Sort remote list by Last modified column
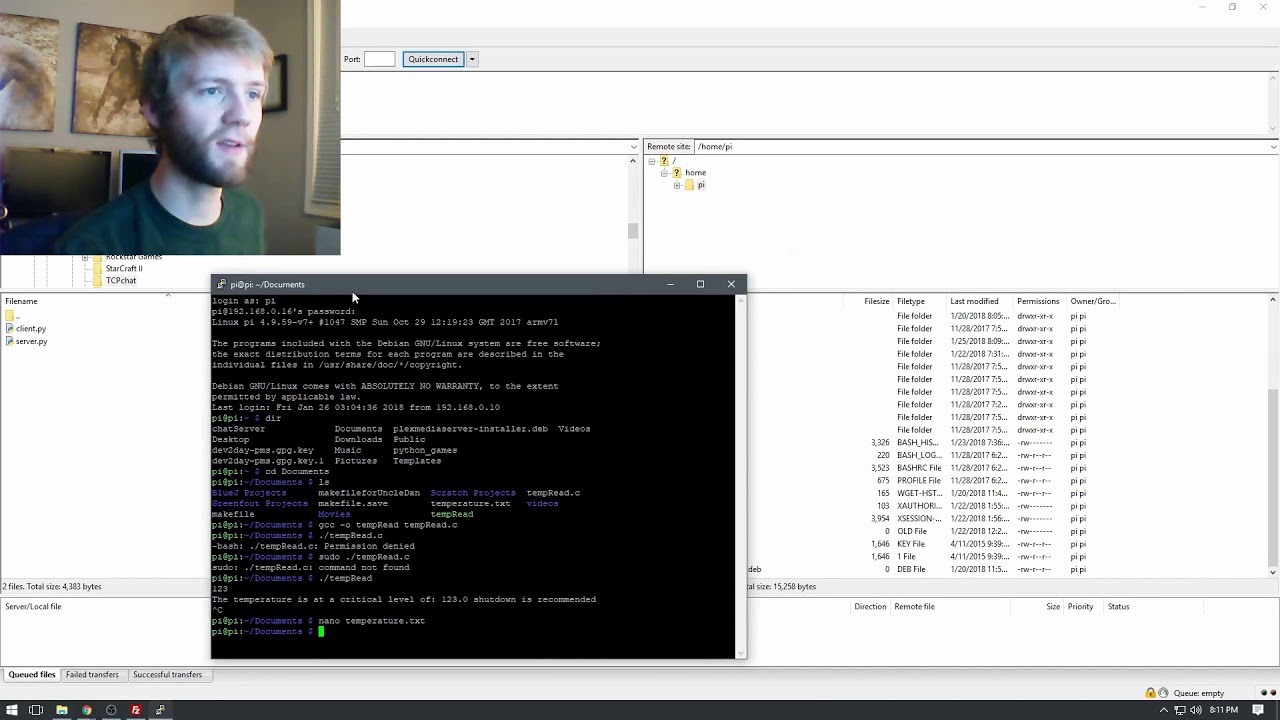This screenshot has height=720, width=1280. 974,301
